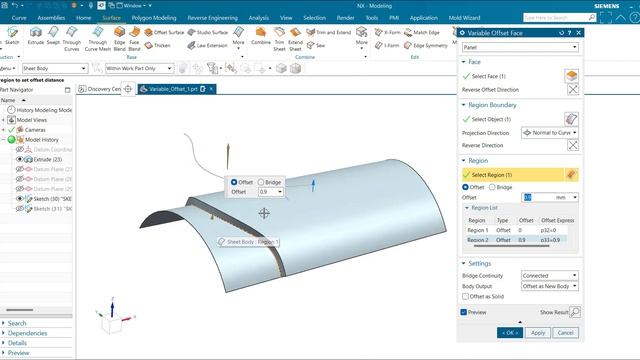Select the Extend Sheet tool

pos(295,39)
